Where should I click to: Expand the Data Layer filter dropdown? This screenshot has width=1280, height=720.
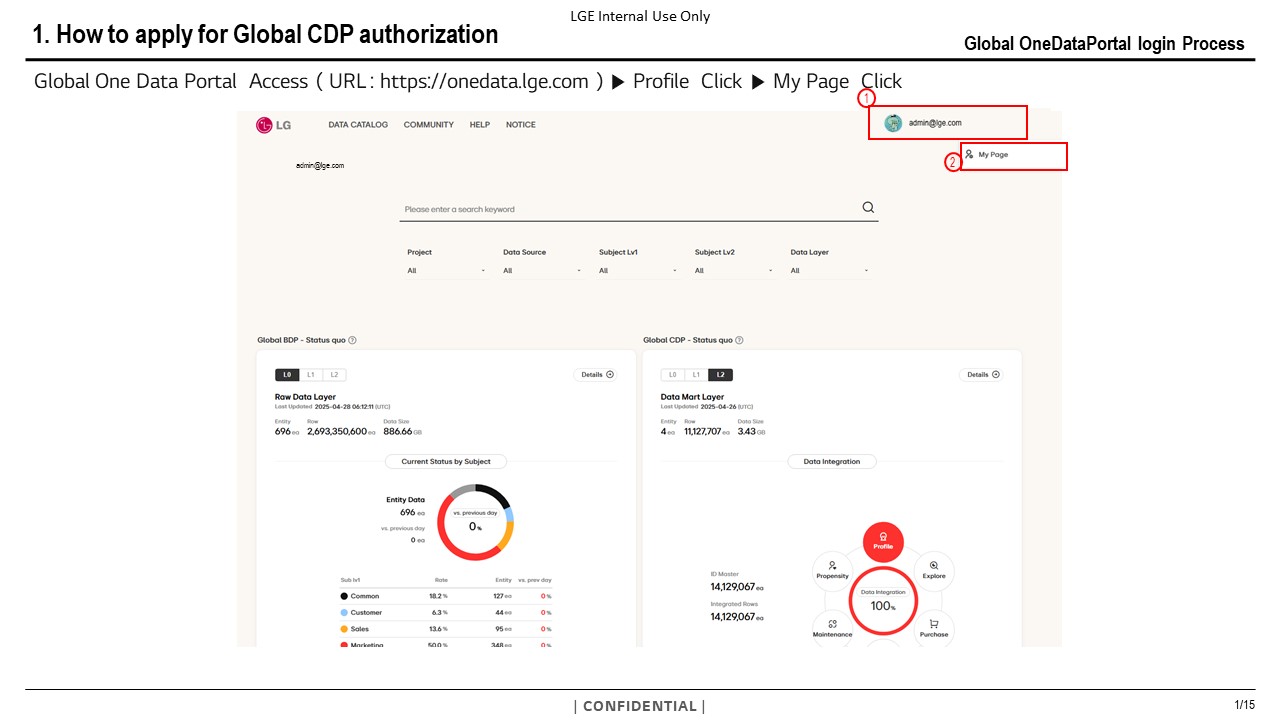[x=829, y=271]
